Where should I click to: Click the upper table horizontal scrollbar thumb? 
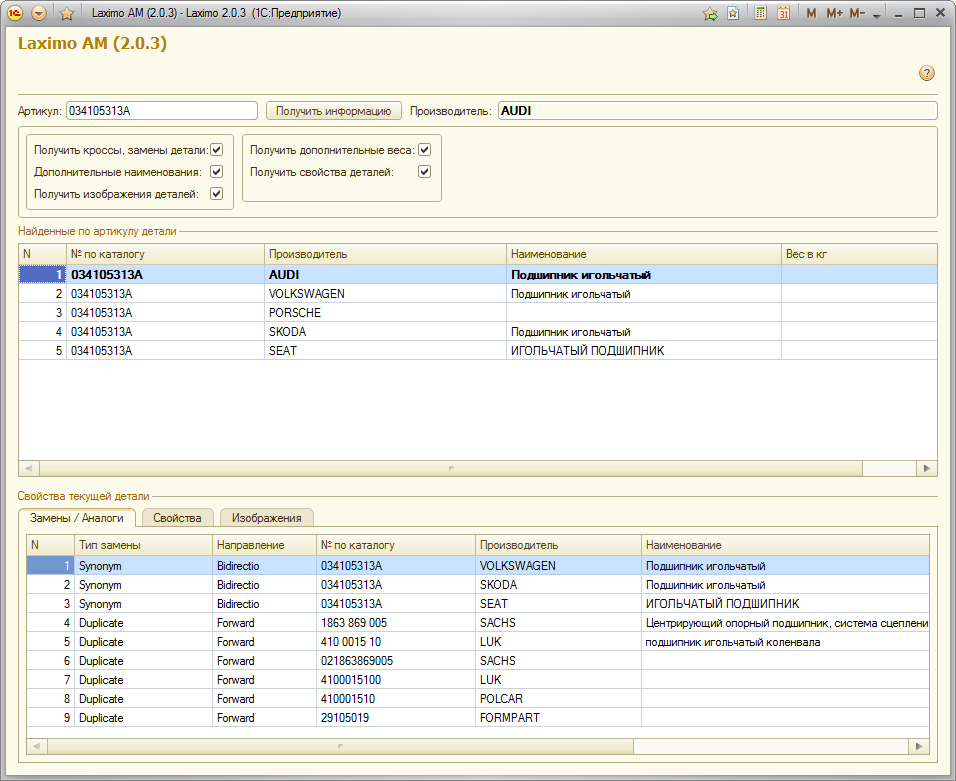(x=451, y=468)
